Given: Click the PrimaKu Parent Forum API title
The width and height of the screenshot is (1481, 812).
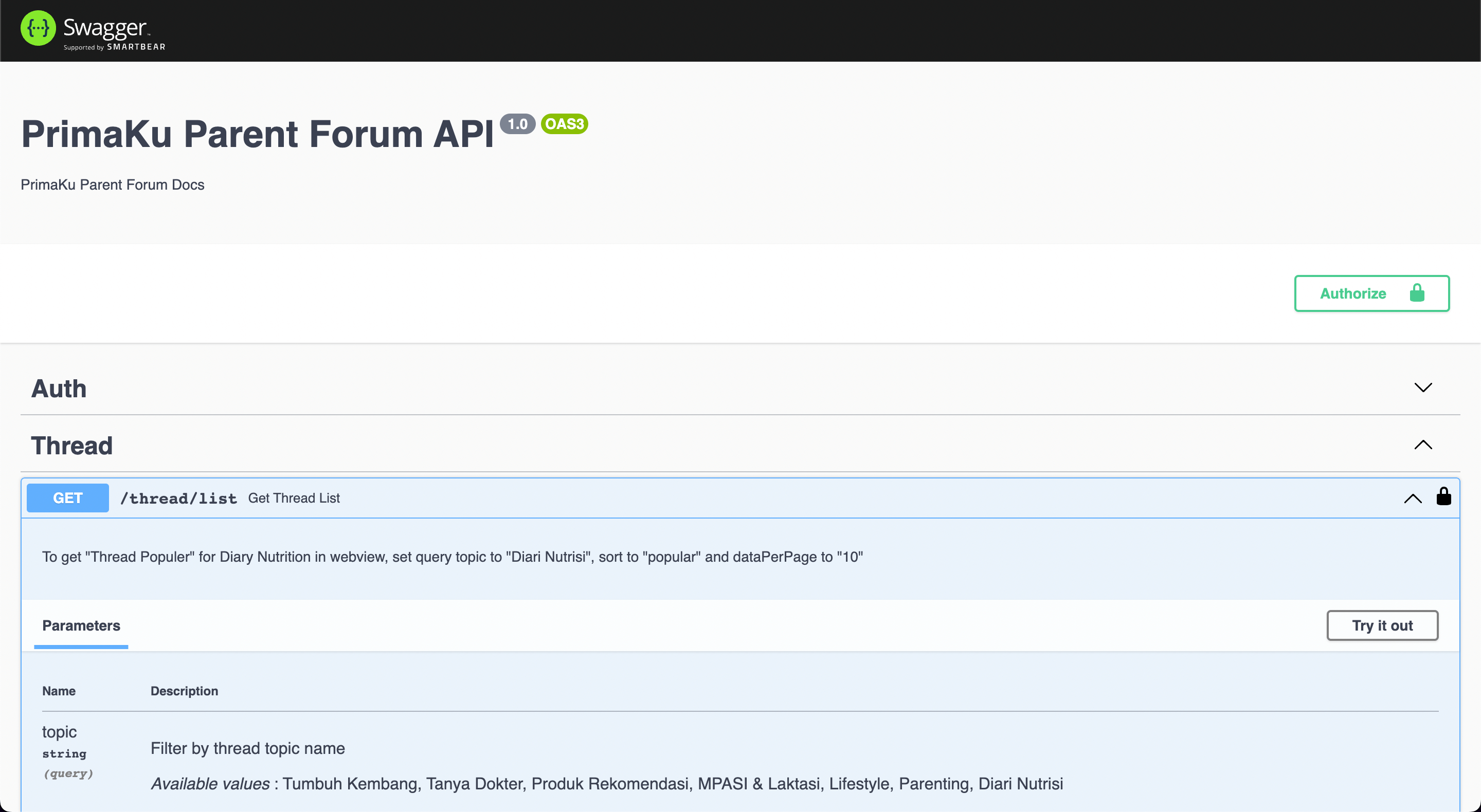Looking at the screenshot, I should (x=257, y=134).
